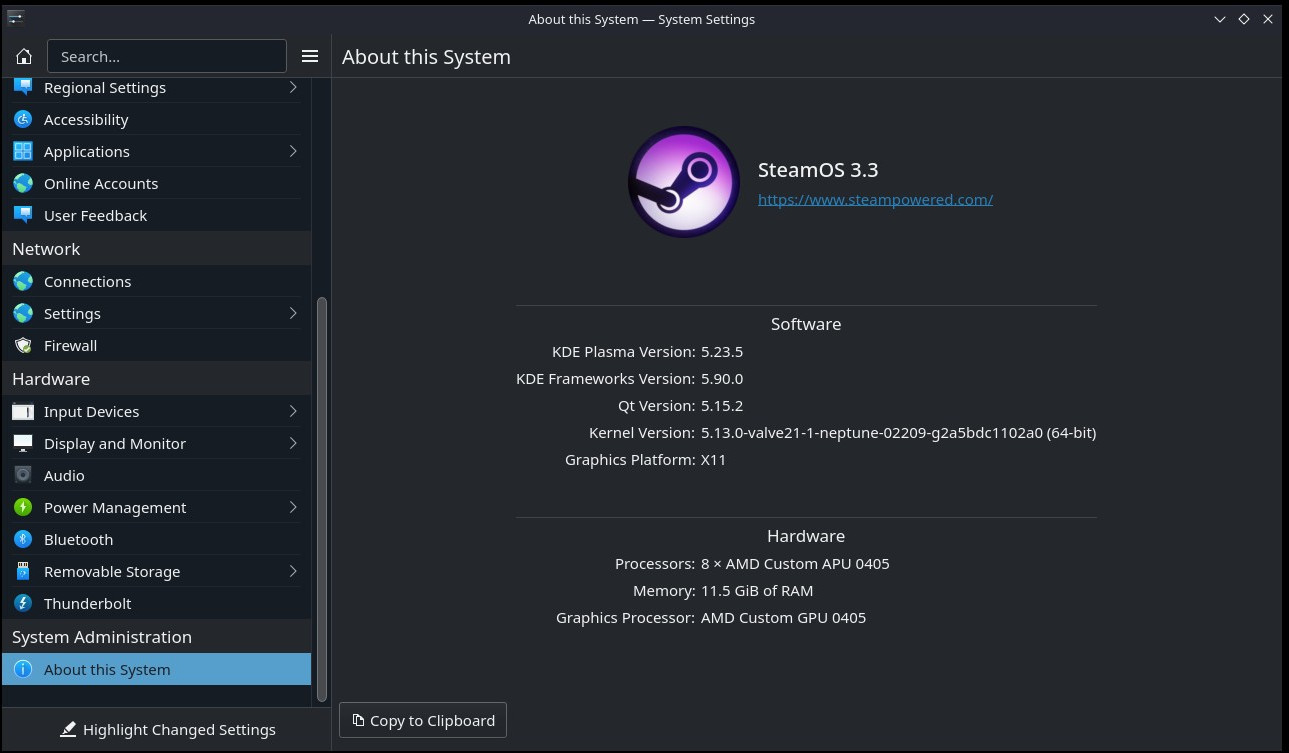The height and width of the screenshot is (753, 1289).
Task: Minimize the System Settings window
Action: click(1220, 19)
